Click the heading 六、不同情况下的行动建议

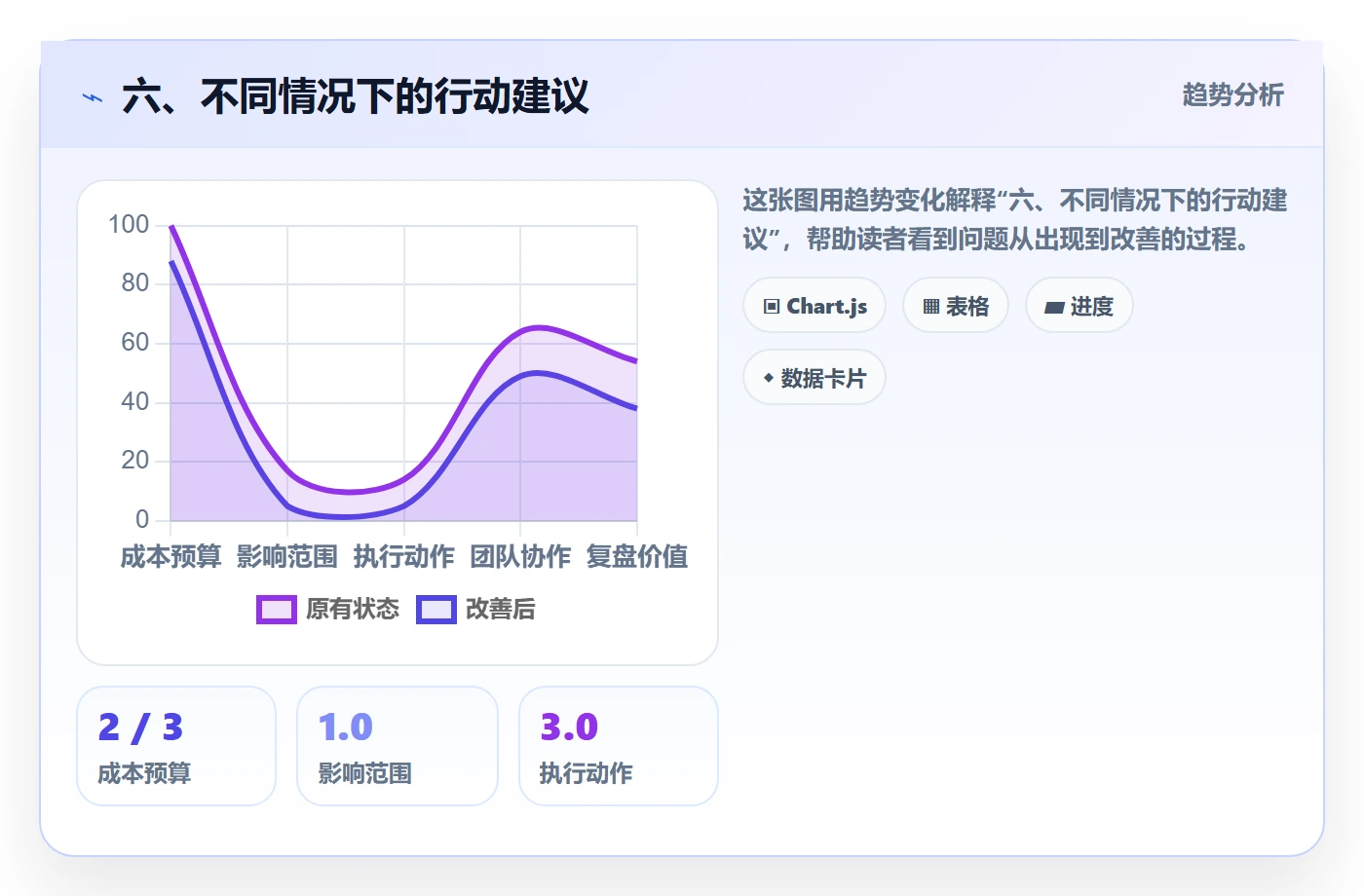pos(356,97)
